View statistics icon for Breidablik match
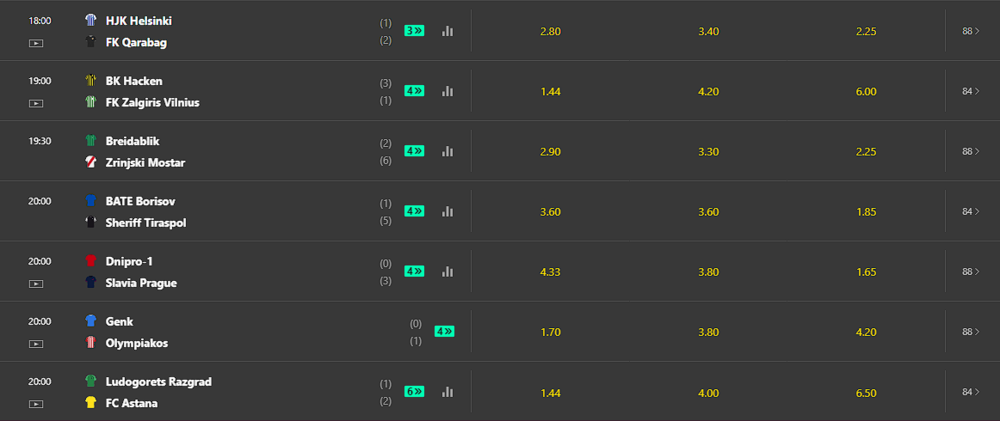Image resolution: width=1000 pixels, height=421 pixels. point(447,151)
